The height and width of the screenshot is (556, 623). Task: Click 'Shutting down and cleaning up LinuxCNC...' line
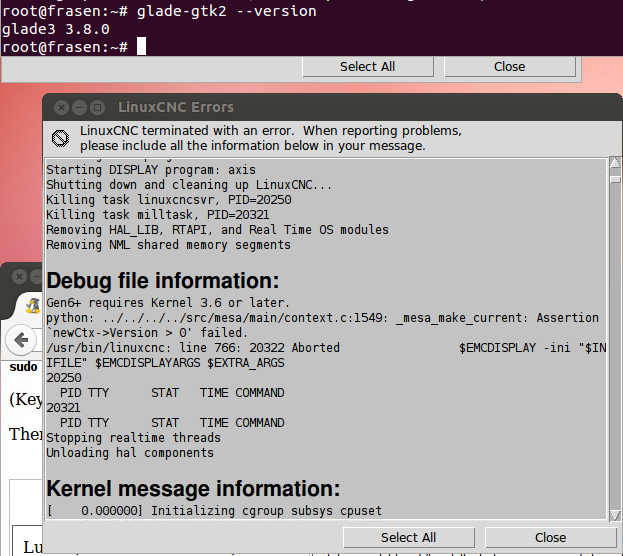[x=189, y=185]
